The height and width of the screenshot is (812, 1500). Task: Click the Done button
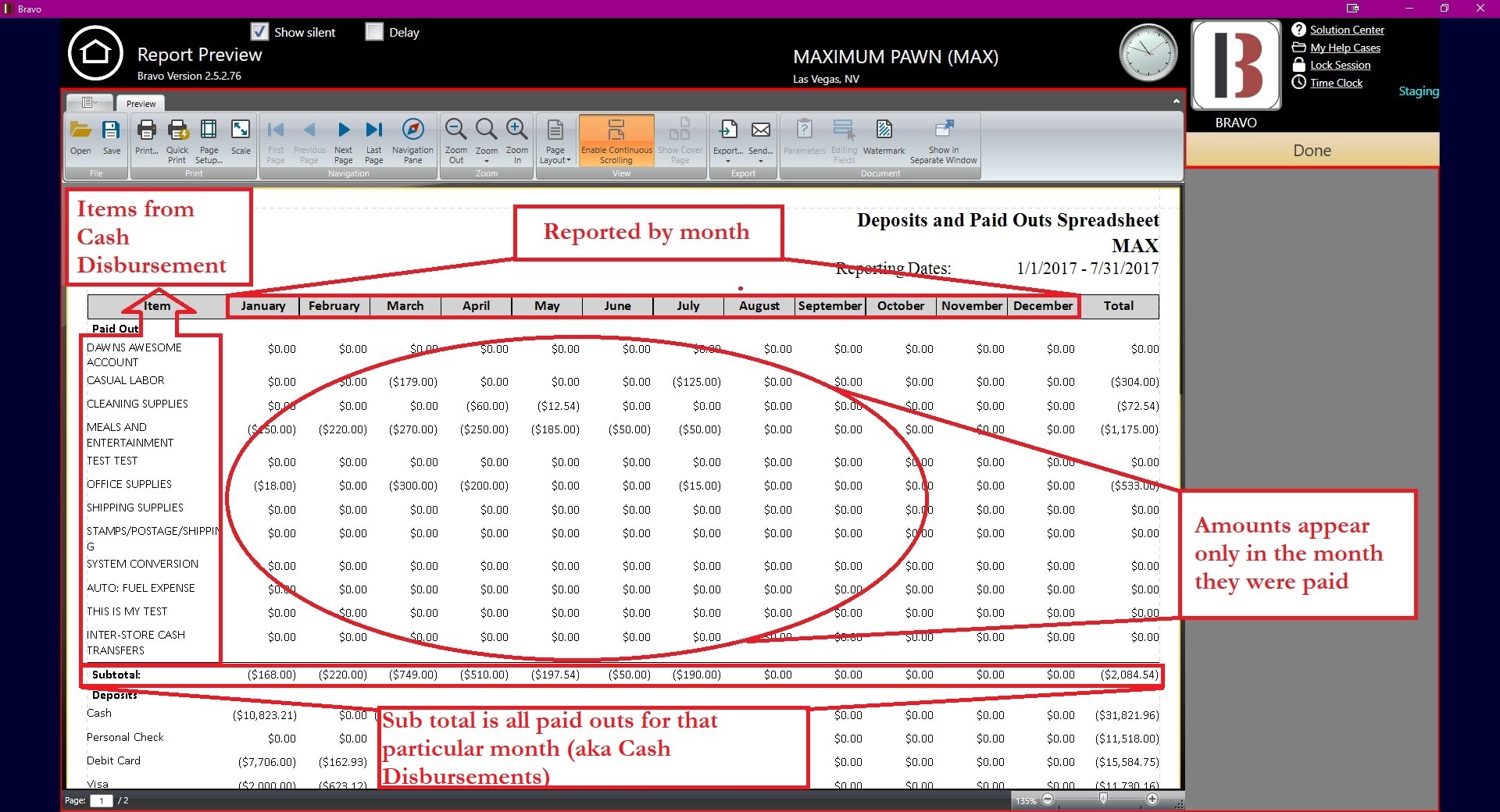pyautogui.click(x=1312, y=150)
